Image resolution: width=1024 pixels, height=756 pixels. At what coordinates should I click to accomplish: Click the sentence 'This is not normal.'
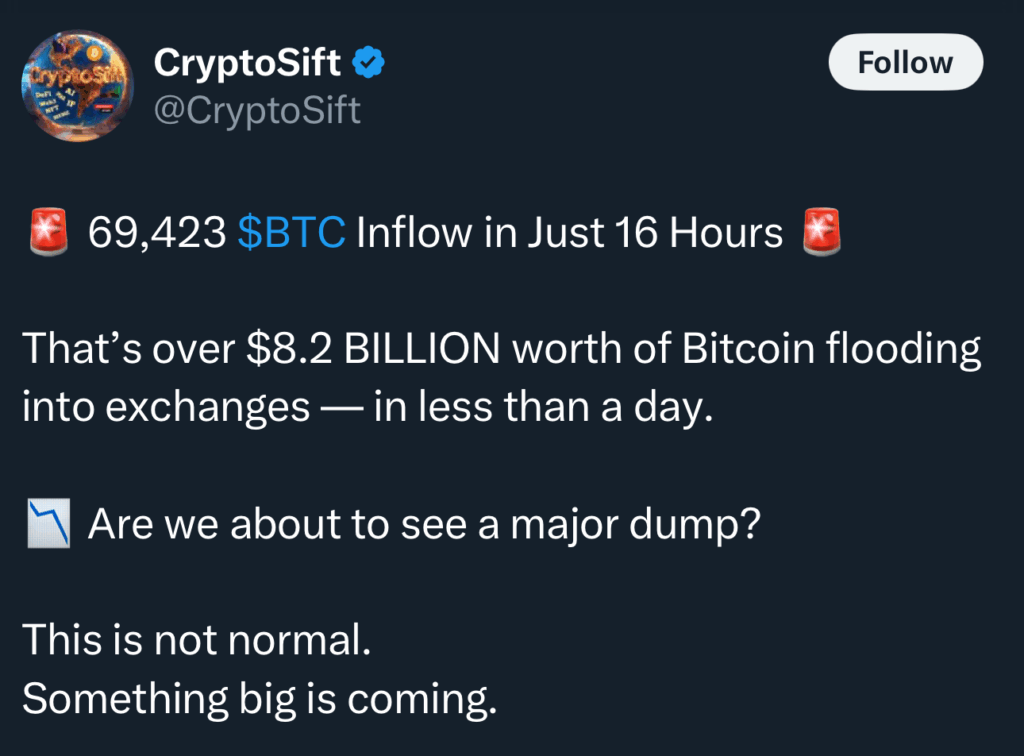coord(197,639)
